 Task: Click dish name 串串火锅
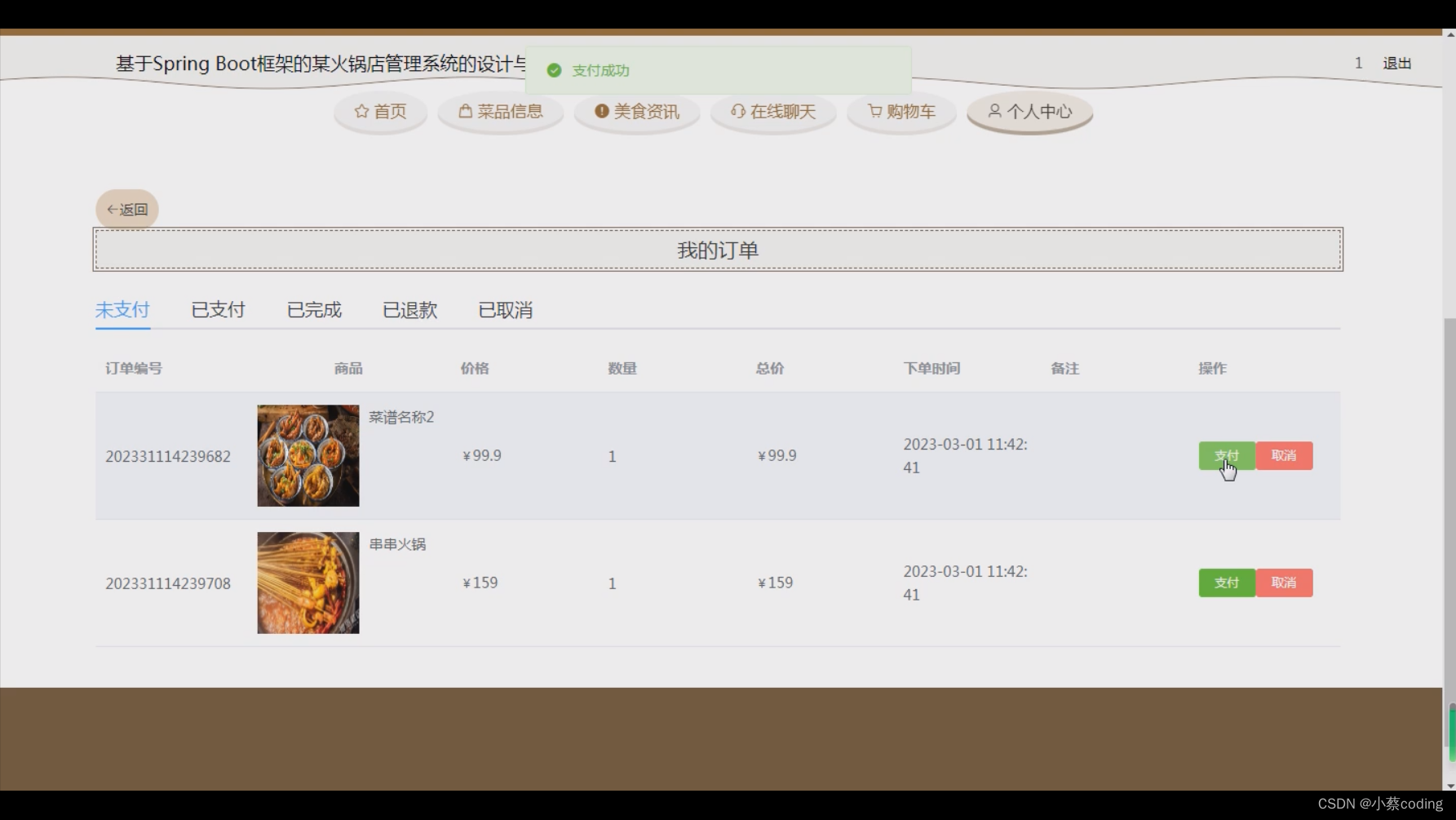click(x=397, y=544)
